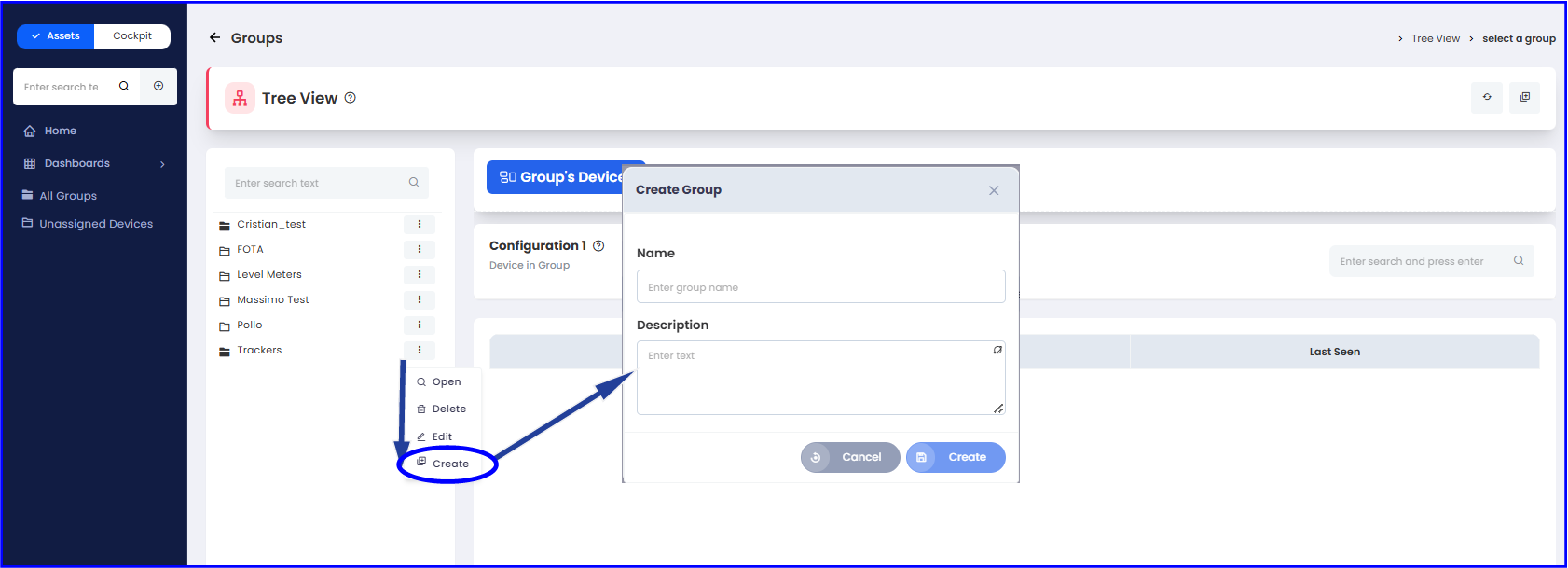Expand the Dashboards submenu
Screen dimensions: 1568x568
click(162, 164)
